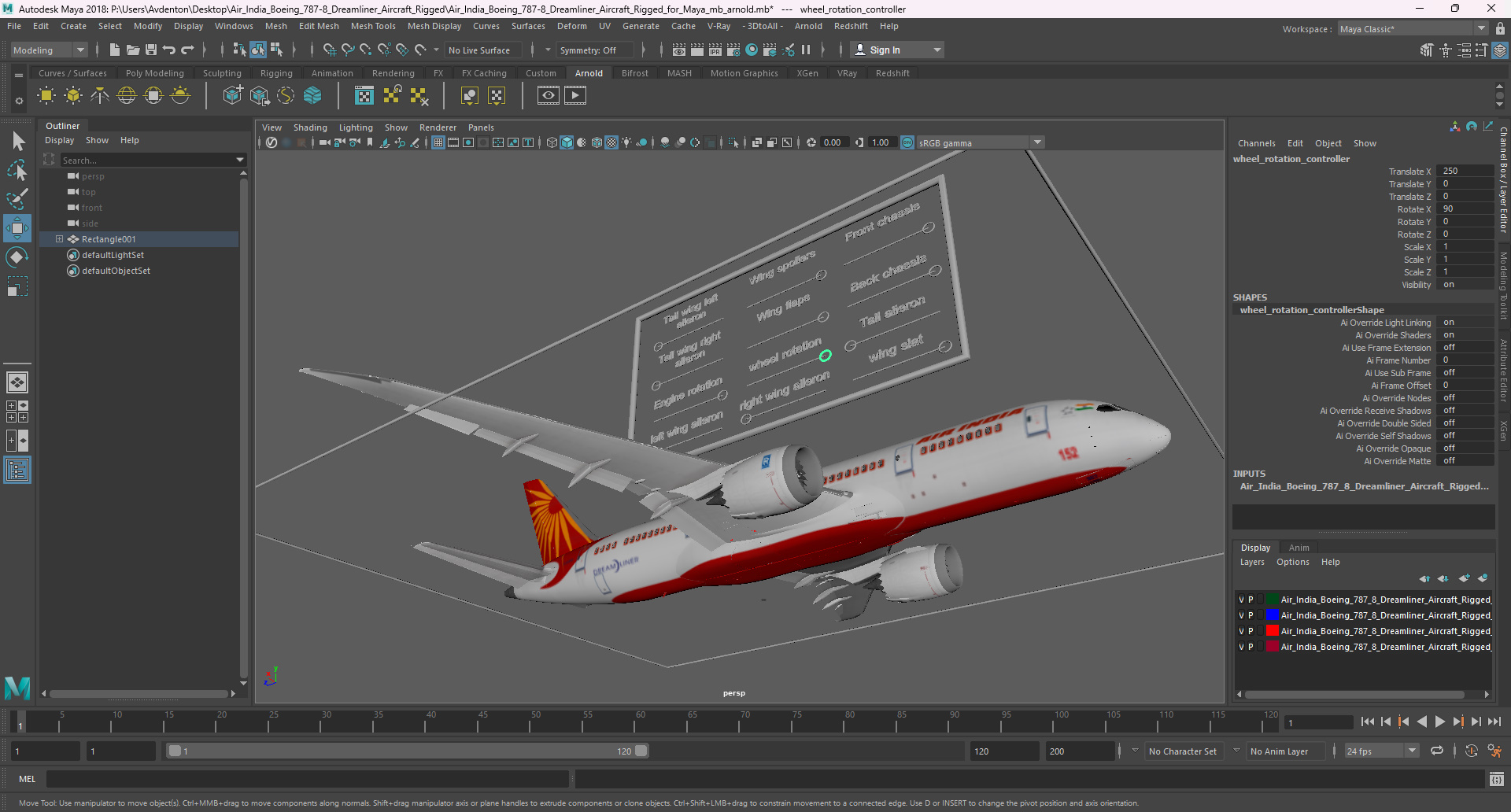1511x812 pixels.
Task: Open Layers menu in layer editor
Action: [1252, 562]
